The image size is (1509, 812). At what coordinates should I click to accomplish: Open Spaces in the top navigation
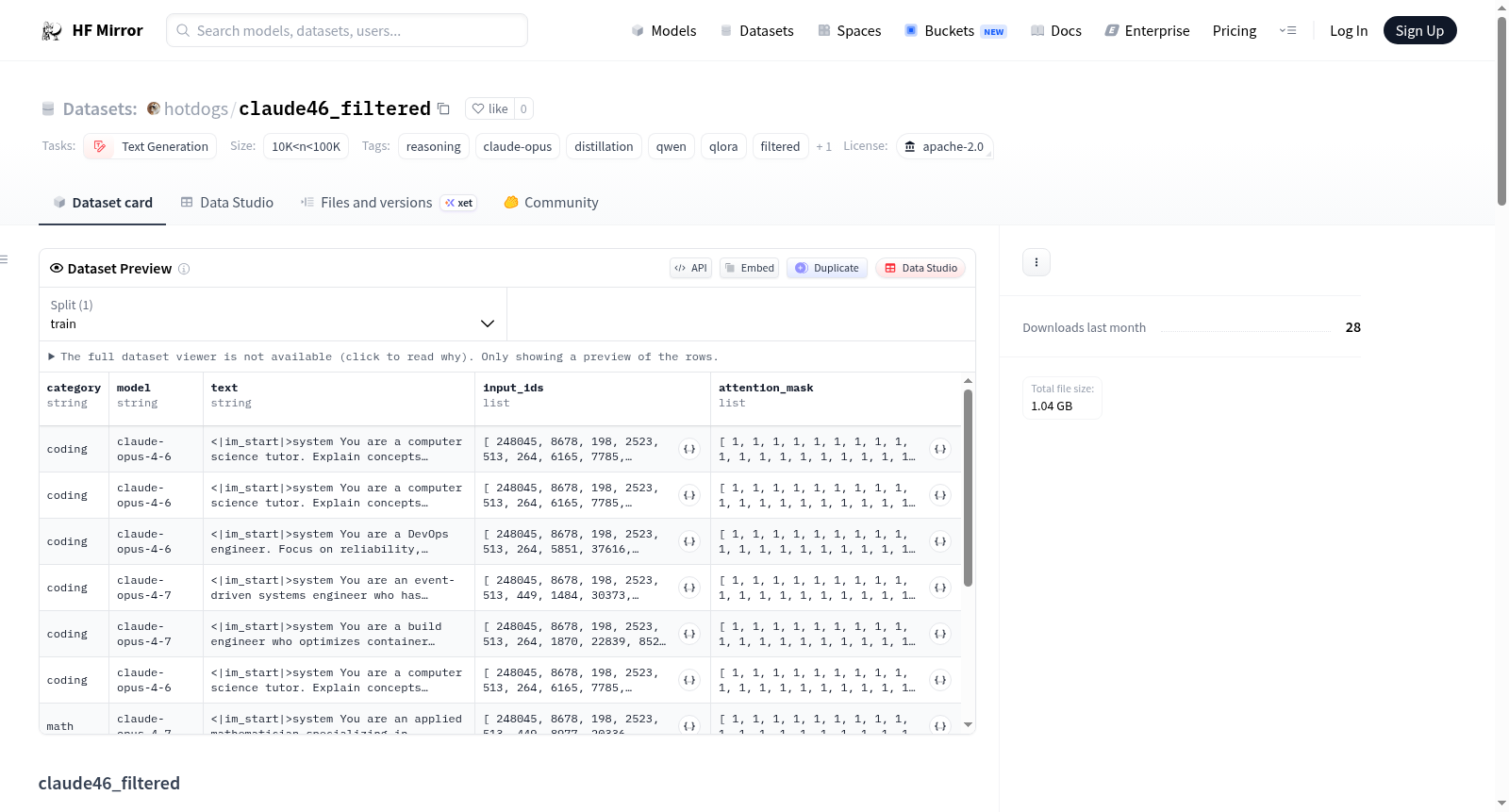coord(850,31)
